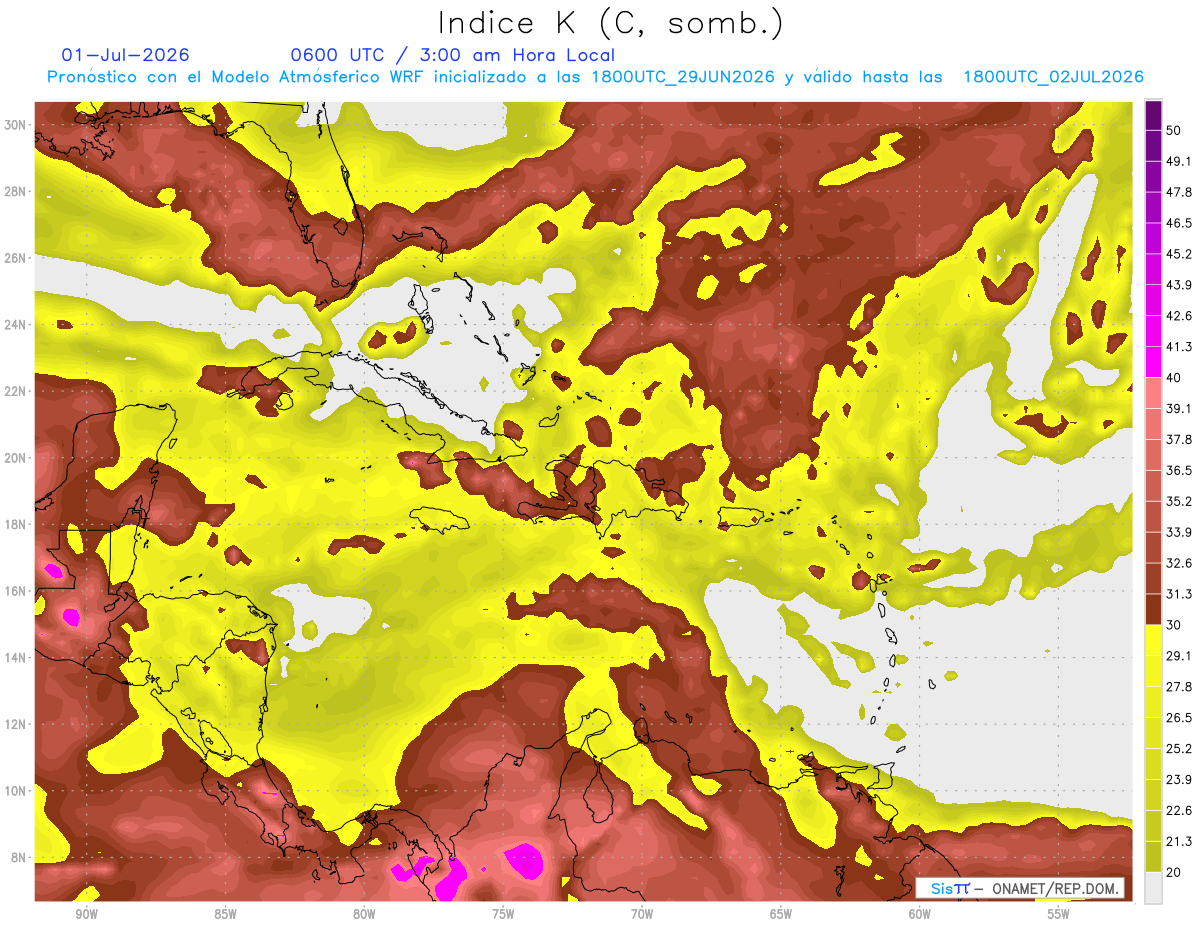Click the "37.8" colorbar label
This screenshot has width=1200, height=927.
coord(1178,439)
